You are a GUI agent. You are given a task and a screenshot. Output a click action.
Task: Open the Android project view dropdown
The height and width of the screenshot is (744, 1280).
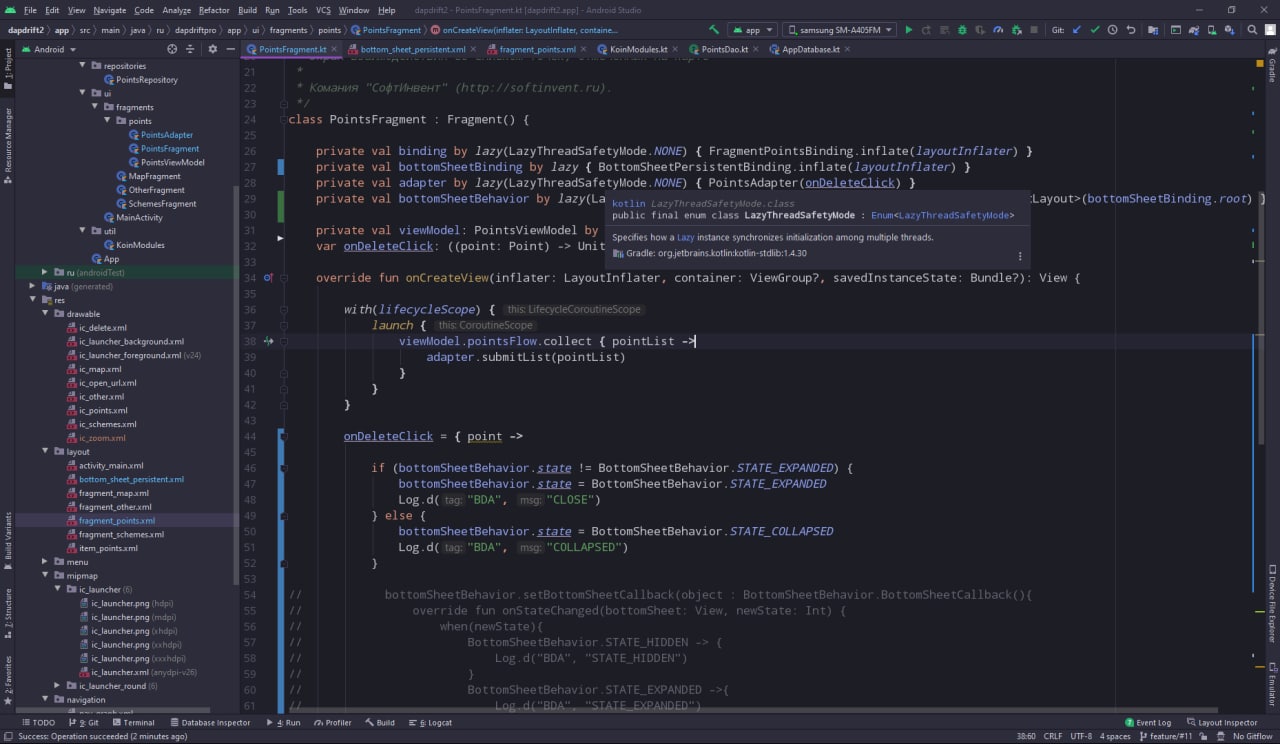pyautogui.click(x=48, y=49)
